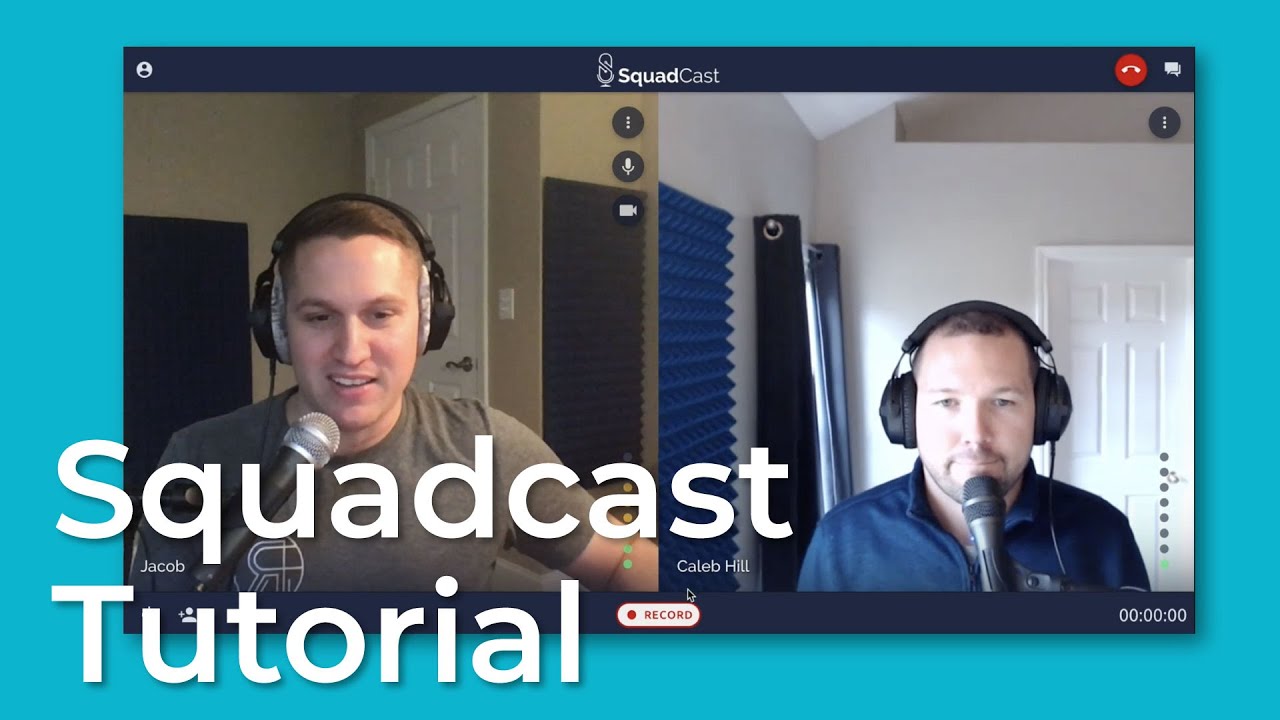Click Caleb Hill's audio level meter
The width and height of the screenshot is (1280, 720).
tap(1164, 511)
